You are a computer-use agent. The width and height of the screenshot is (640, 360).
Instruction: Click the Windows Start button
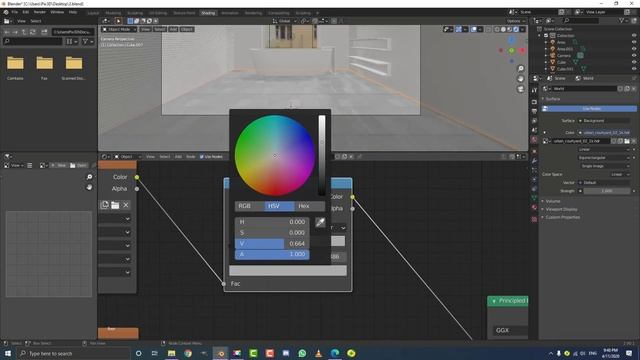(x=8, y=353)
